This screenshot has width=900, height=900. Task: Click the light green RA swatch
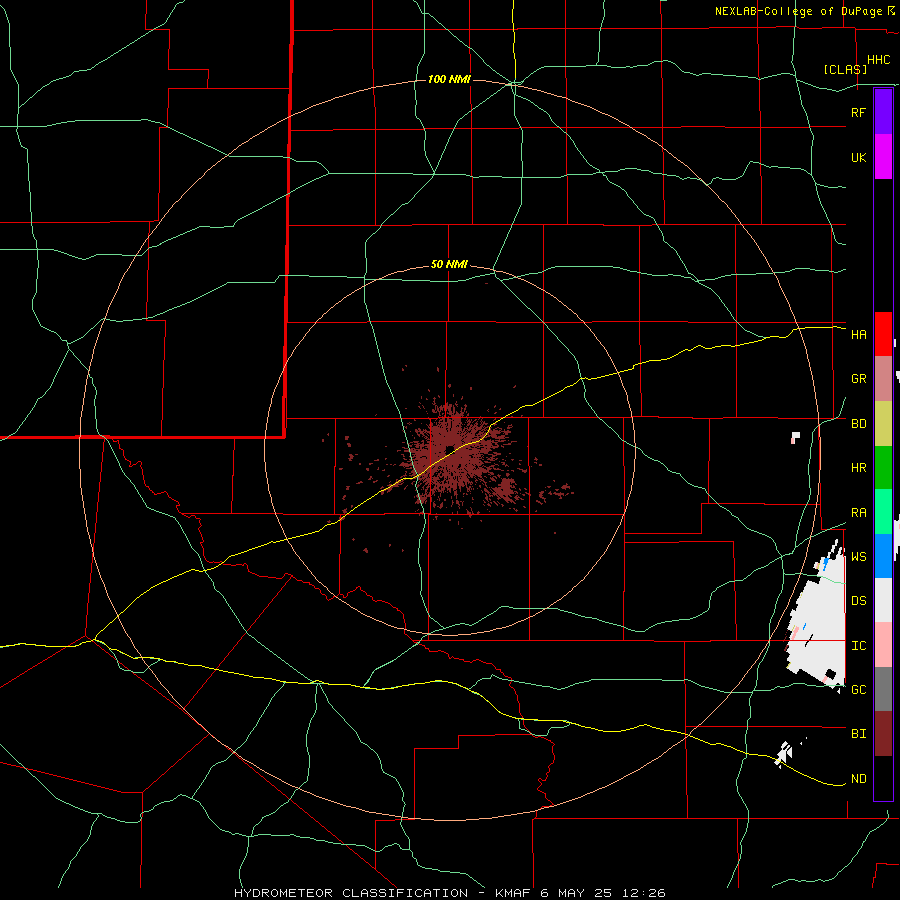click(883, 512)
